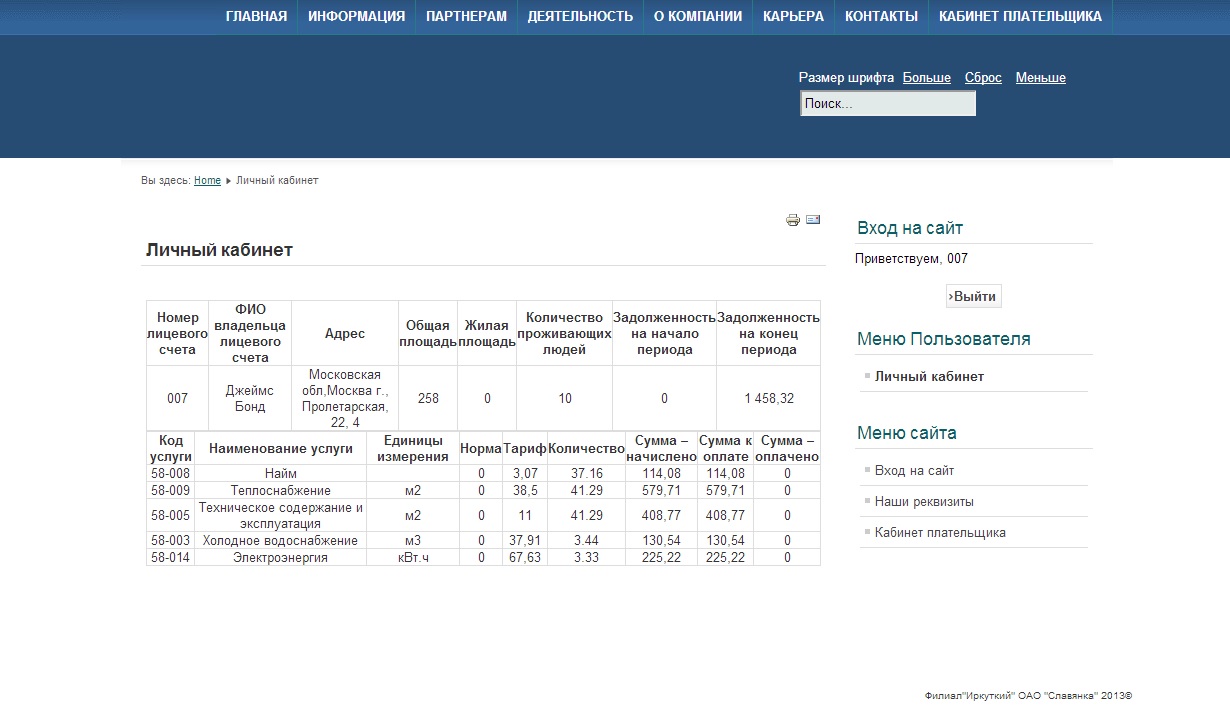This screenshot has height=705, width=1230.
Task: Open the ГЛАВНАЯ menu item
Action: pos(256,16)
